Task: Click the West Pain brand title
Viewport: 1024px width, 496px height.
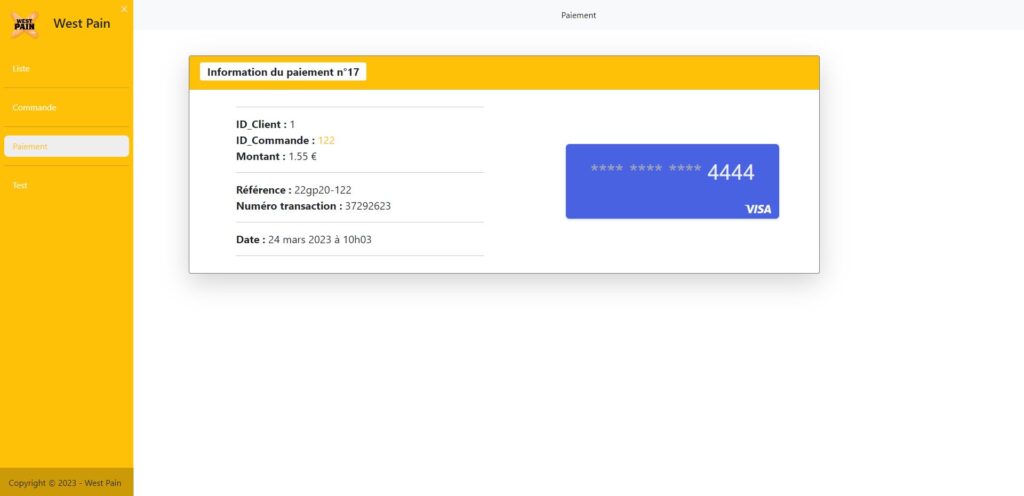Action: [x=82, y=23]
